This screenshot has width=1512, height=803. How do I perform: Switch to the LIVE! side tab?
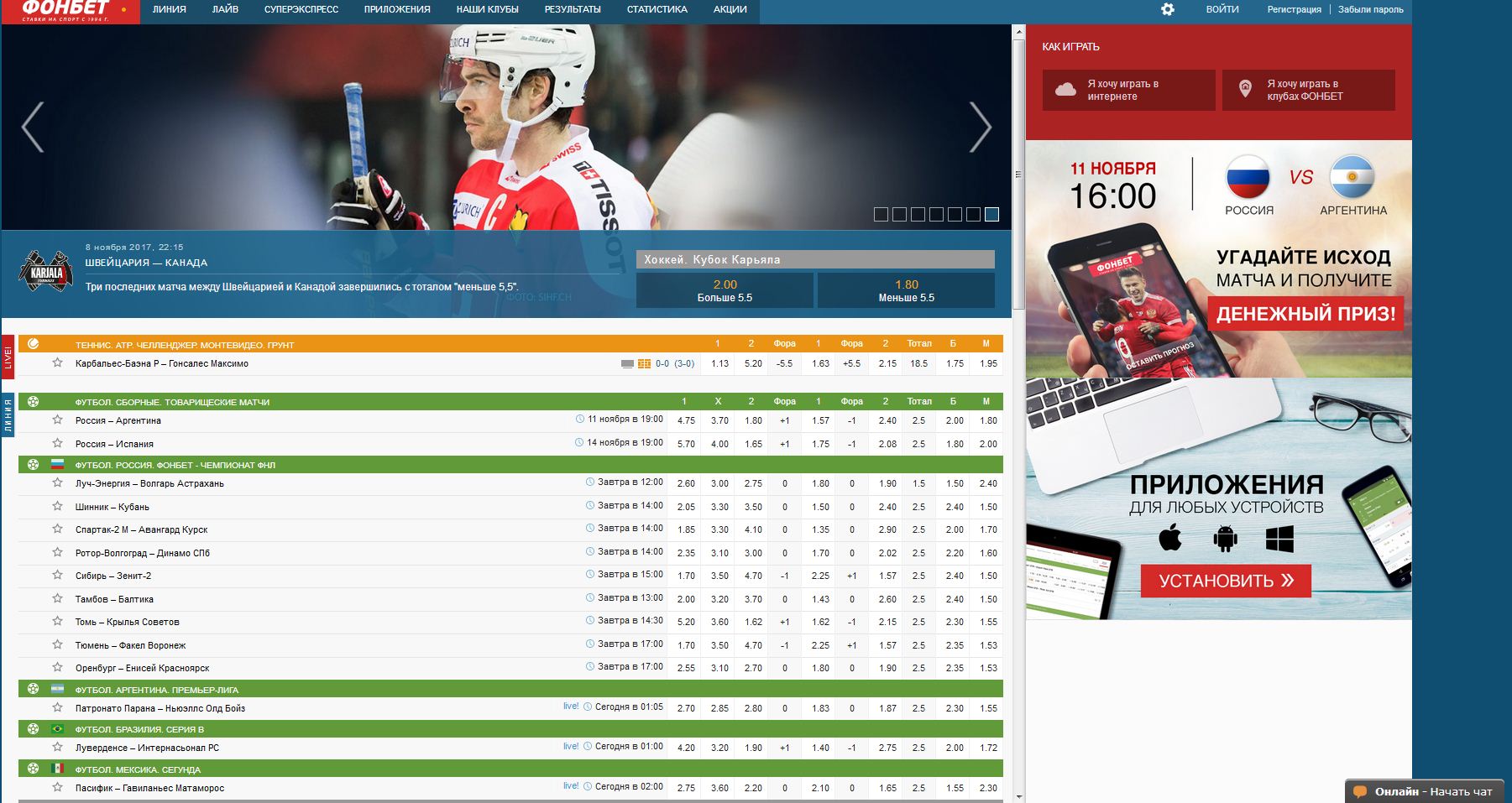tap(8, 356)
